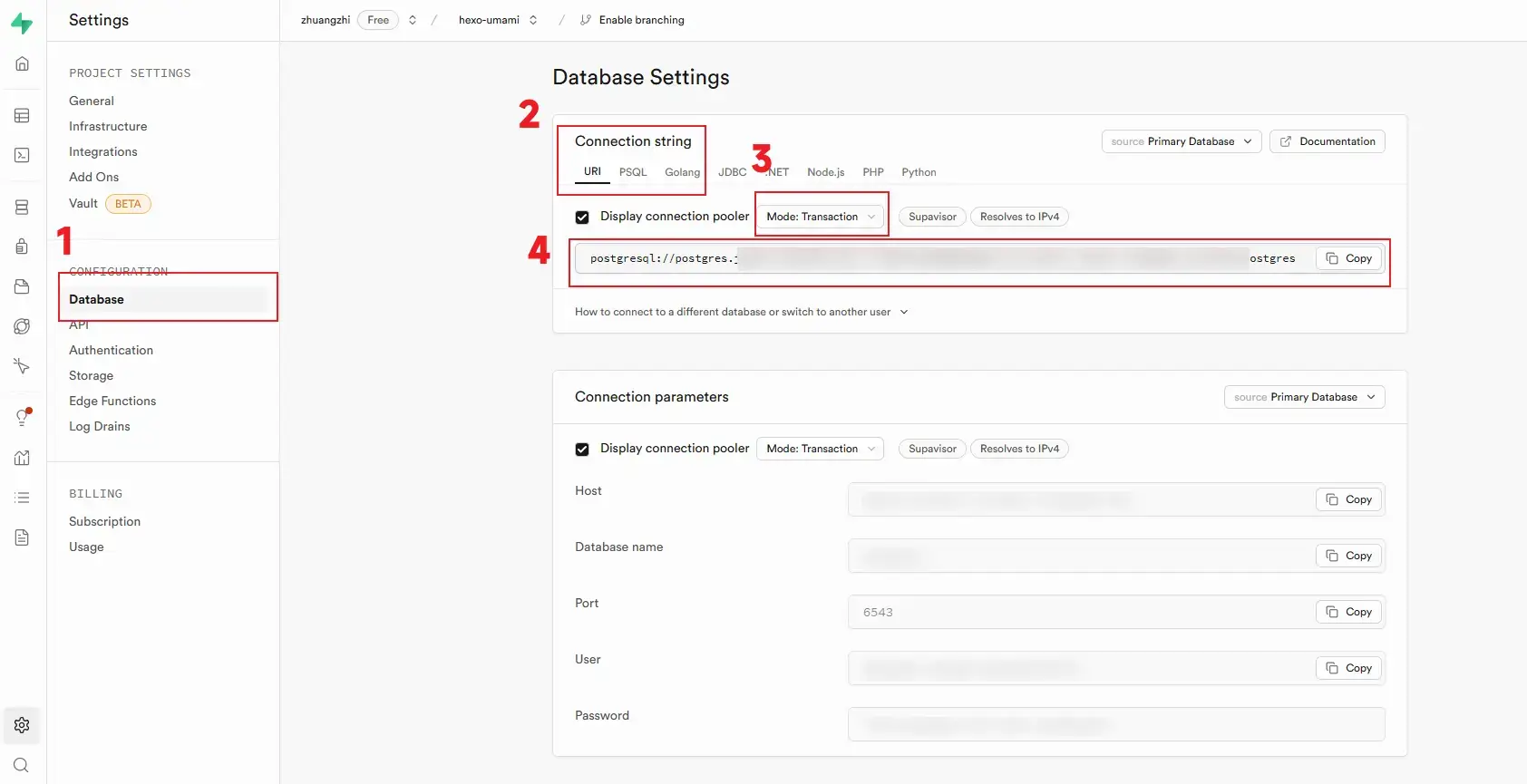Click the Supabase logo icon
Screen dimensions: 1527x784
(22, 24)
